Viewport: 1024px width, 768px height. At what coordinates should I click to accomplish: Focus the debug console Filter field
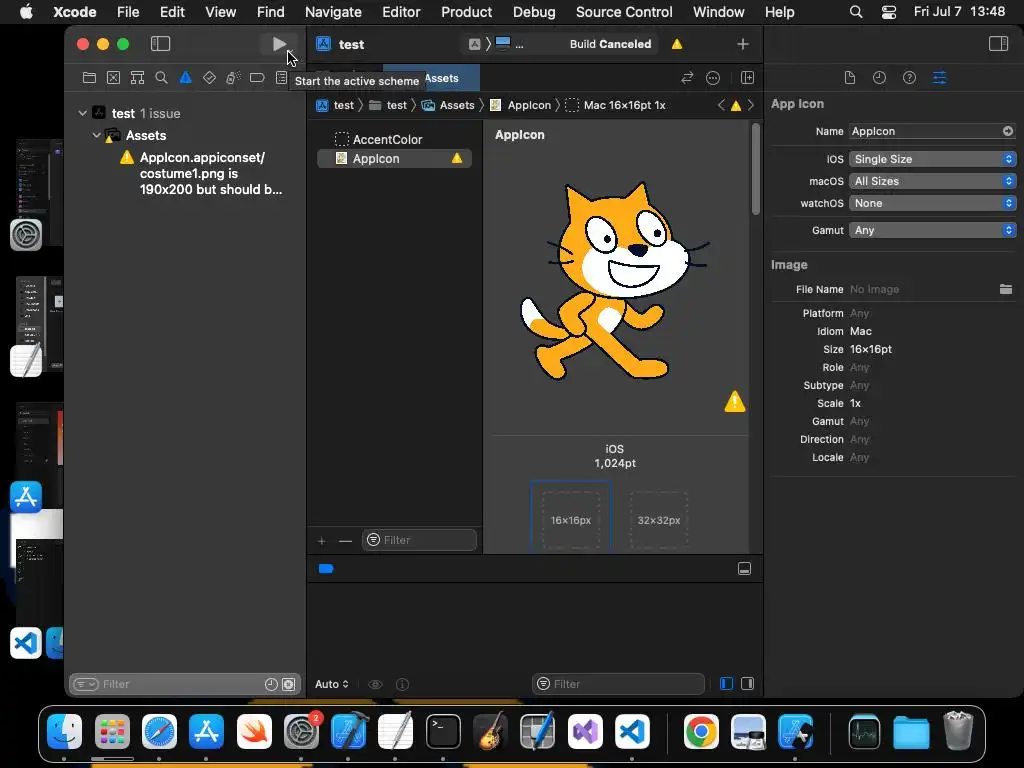click(x=618, y=684)
